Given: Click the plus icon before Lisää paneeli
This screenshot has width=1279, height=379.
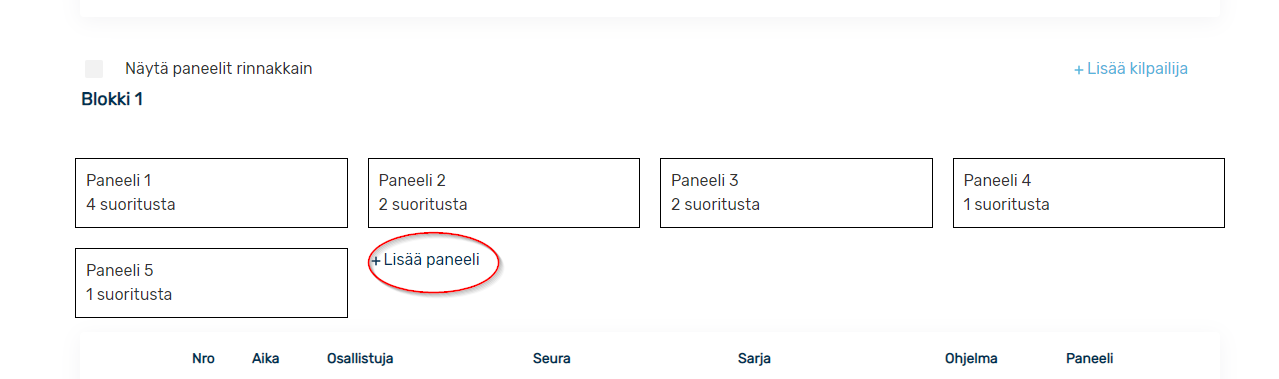Looking at the screenshot, I should pyautogui.click(x=376, y=261).
